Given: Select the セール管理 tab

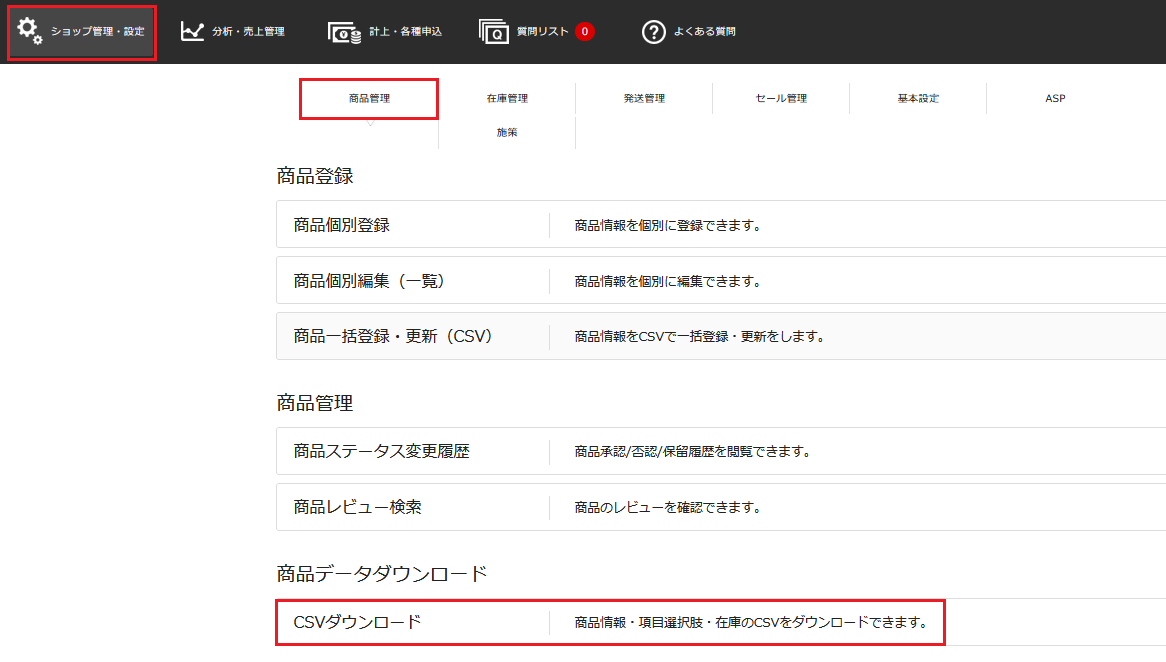Looking at the screenshot, I should (x=781, y=98).
